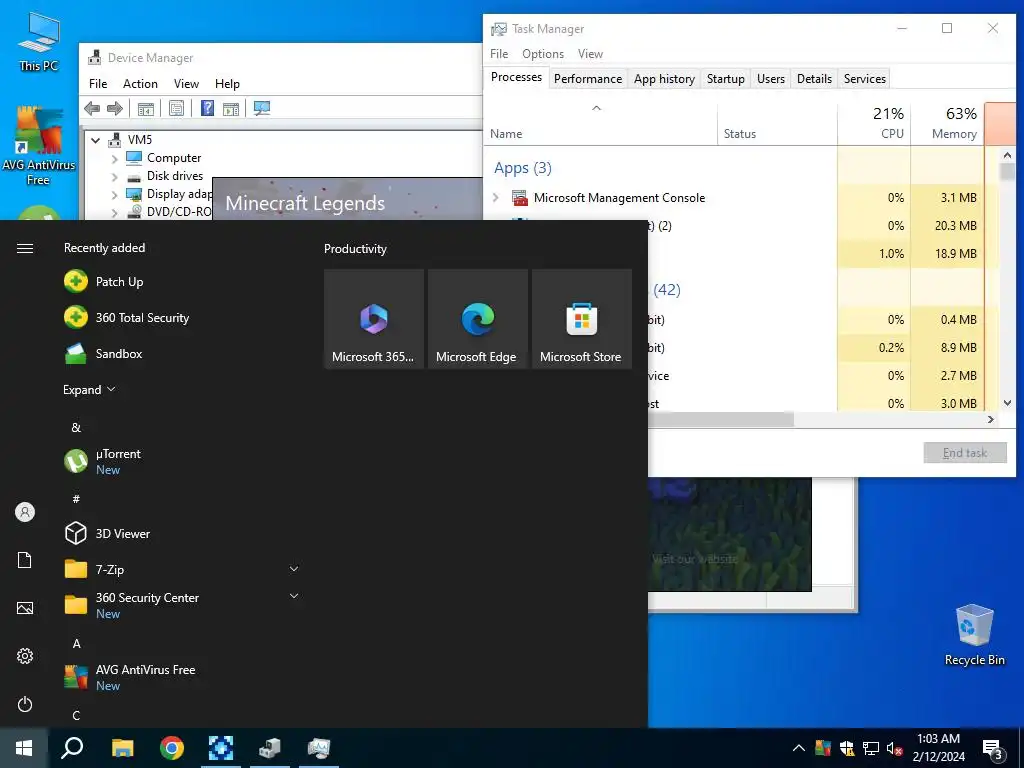1024x768 pixels.
Task: Expand the Computer node in Device Manager
Action: [x=114, y=158]
